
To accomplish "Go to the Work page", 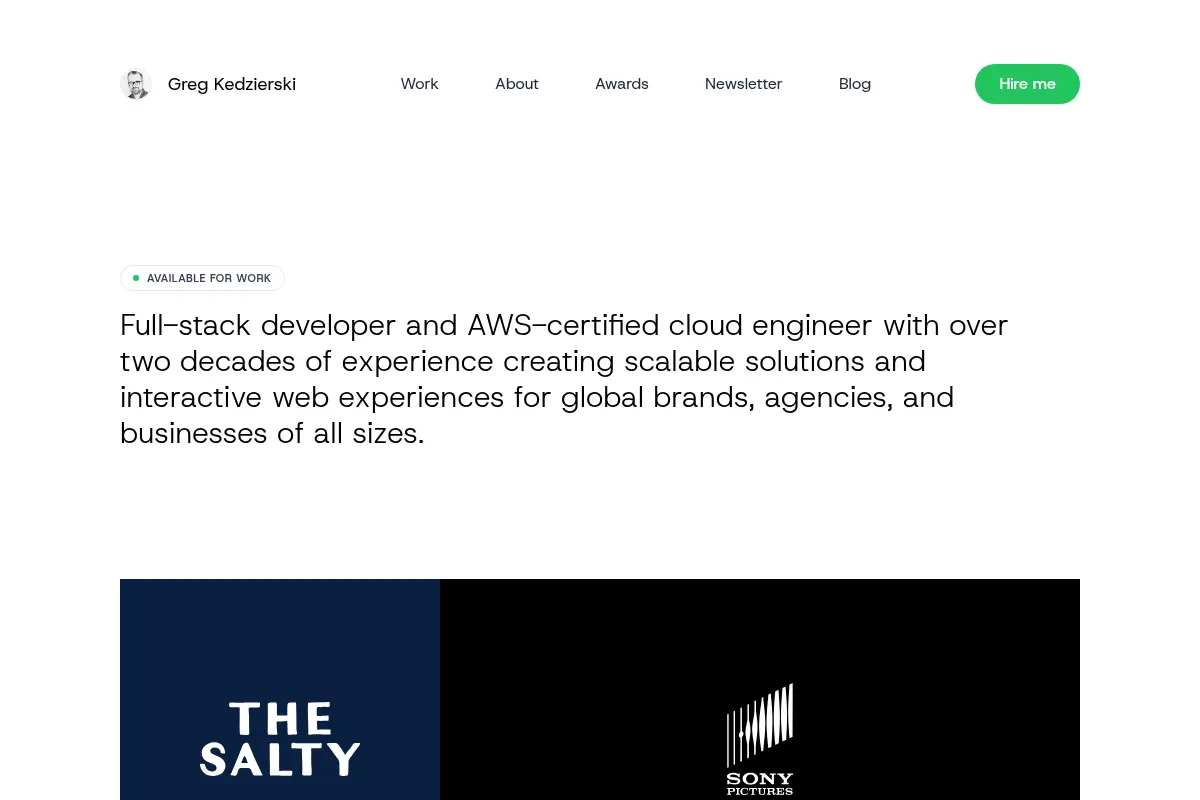I will (x=419, y=84).
